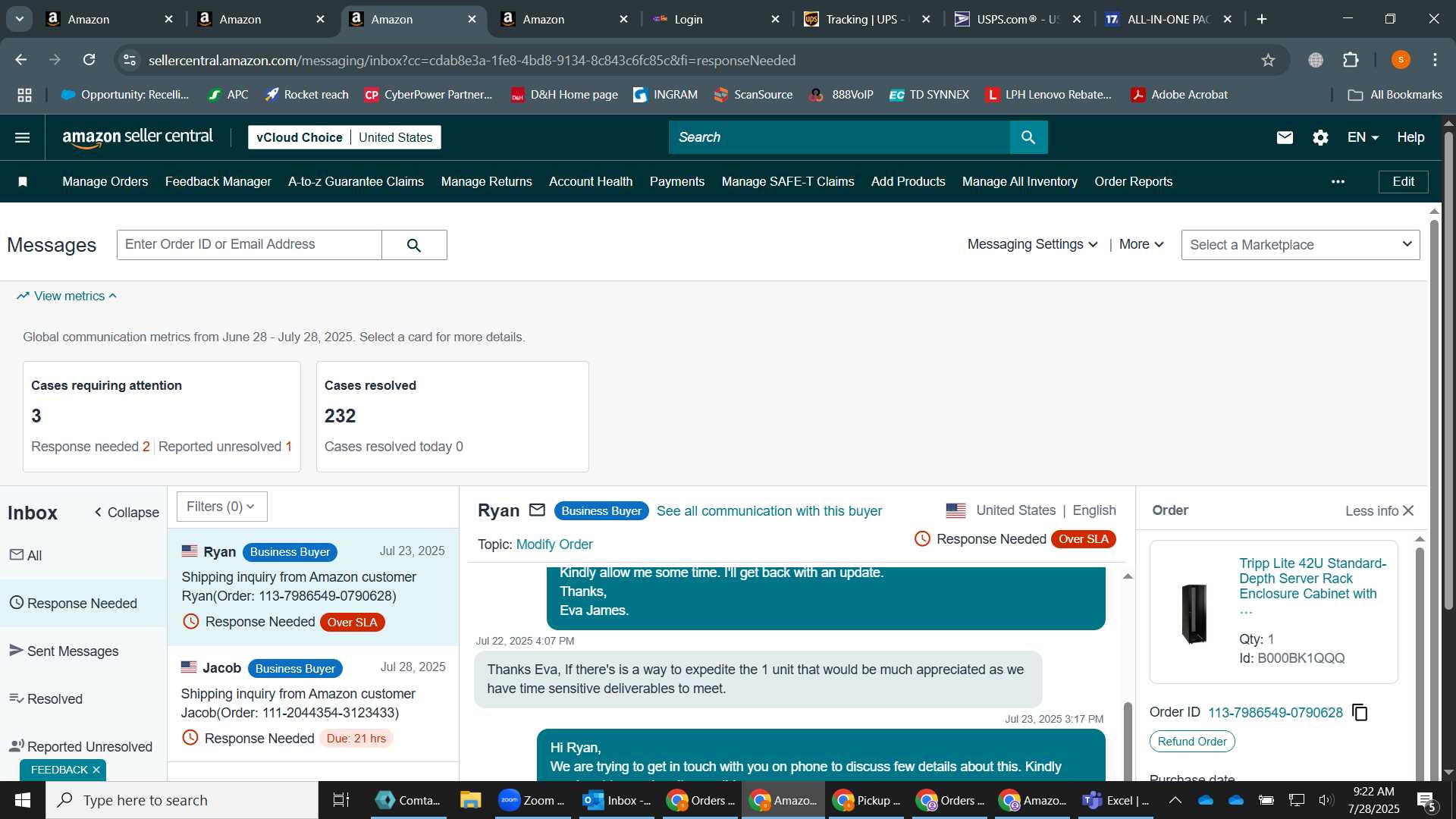This screenshot has width=1456, height=819.
Task: Open Payments in the nav bar
Action: (x=677, y=181)
